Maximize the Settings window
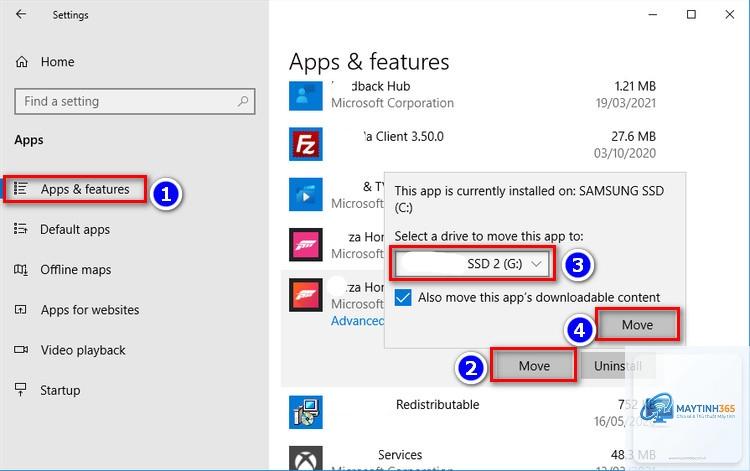The width and height of the screenshot is (750, 471). [x=691, y=14]
